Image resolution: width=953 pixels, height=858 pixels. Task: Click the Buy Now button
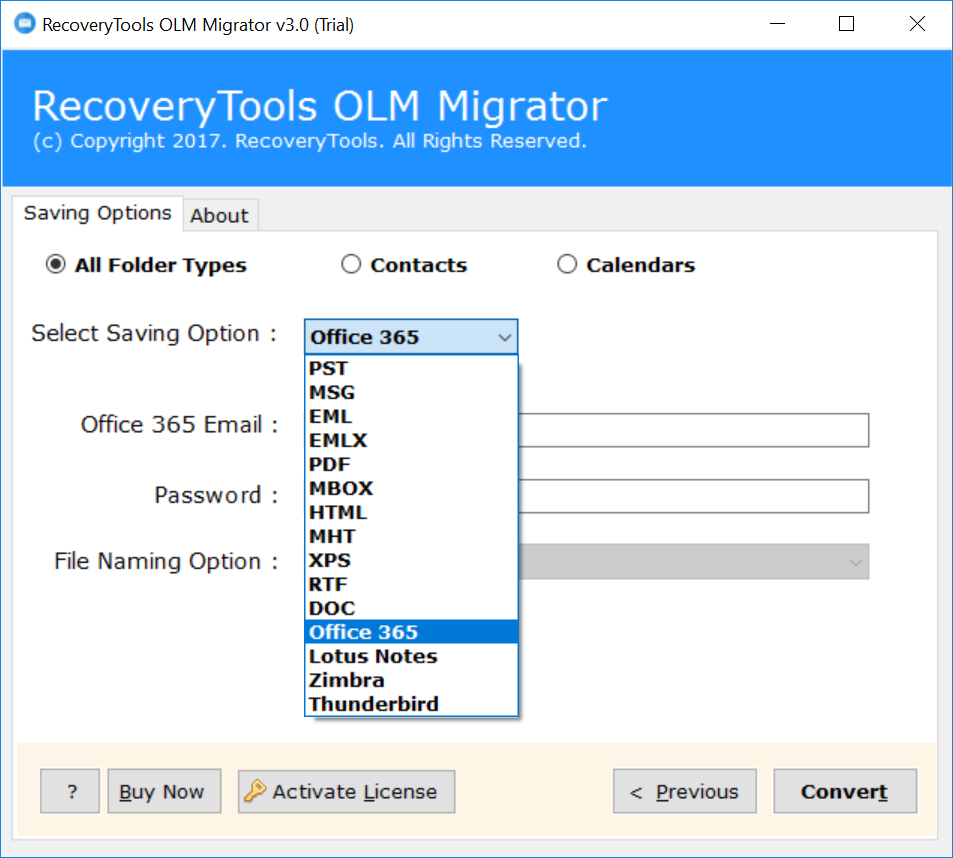[x=164, y=791]
